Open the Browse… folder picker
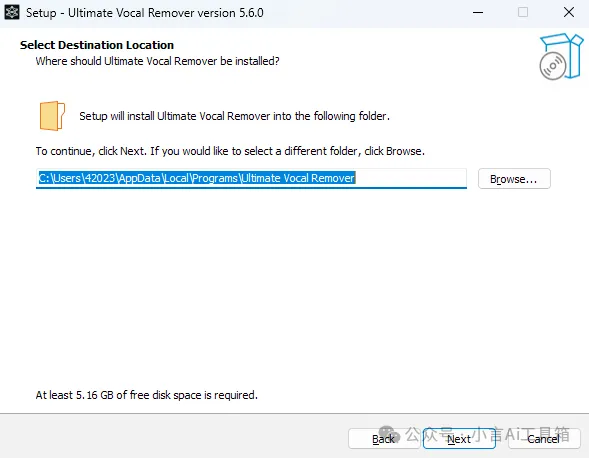This screenshot has height=458, width=589. [x=514, y=179]
